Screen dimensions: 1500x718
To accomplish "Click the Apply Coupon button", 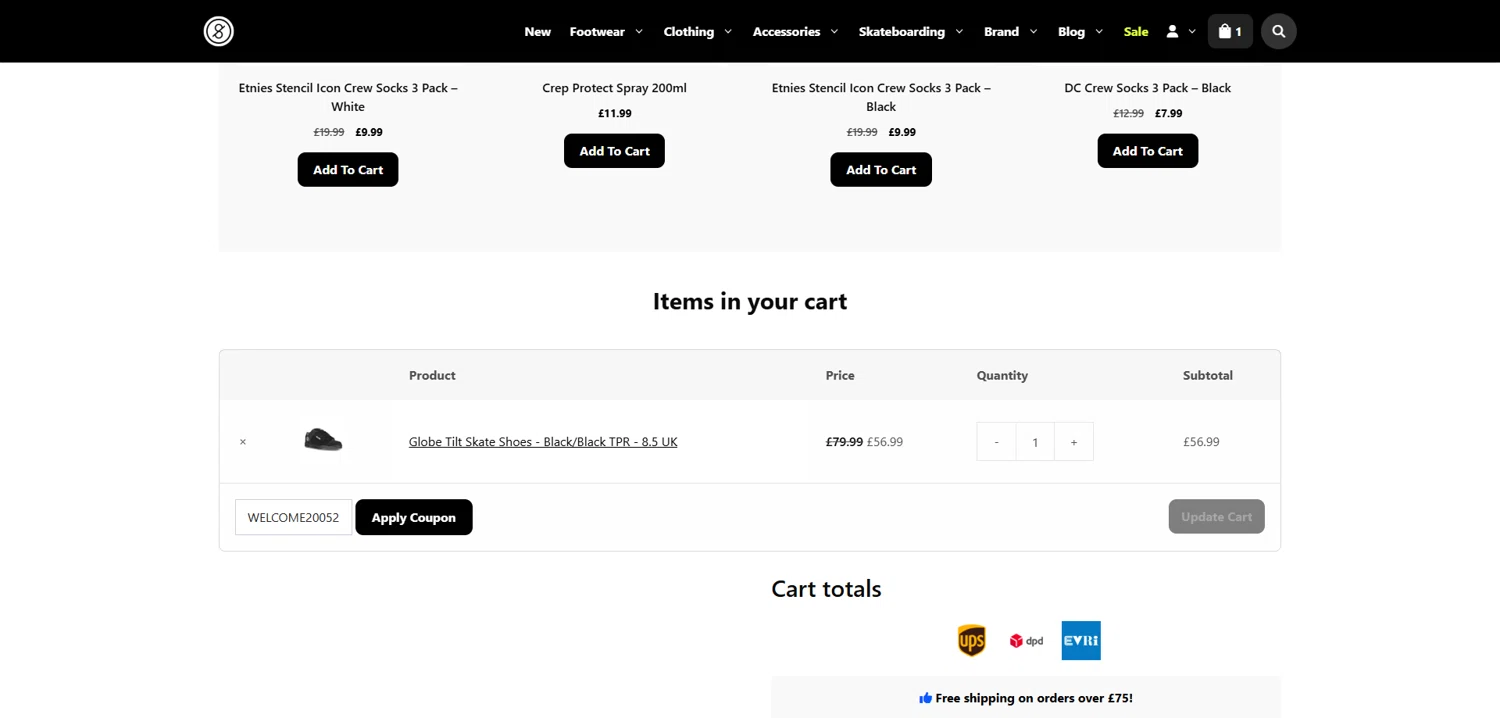I will coord(414,517).
